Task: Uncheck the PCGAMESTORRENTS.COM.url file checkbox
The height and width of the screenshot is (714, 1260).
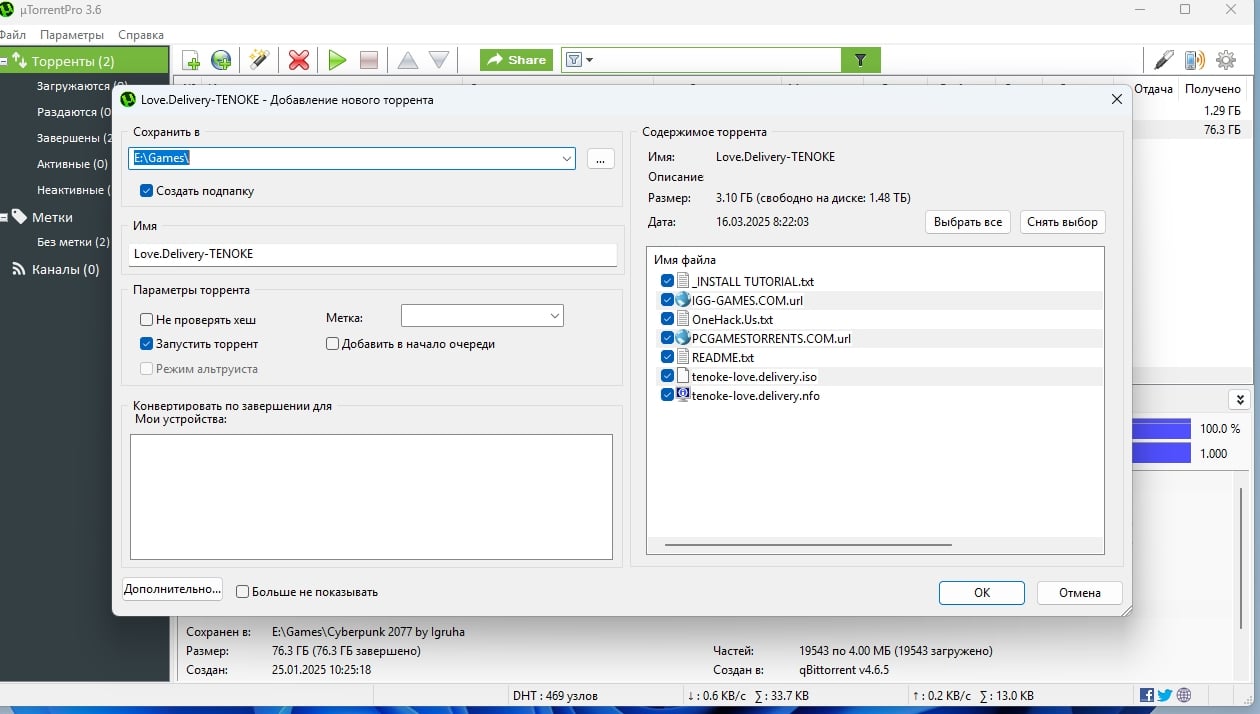Action: [667, 338]
